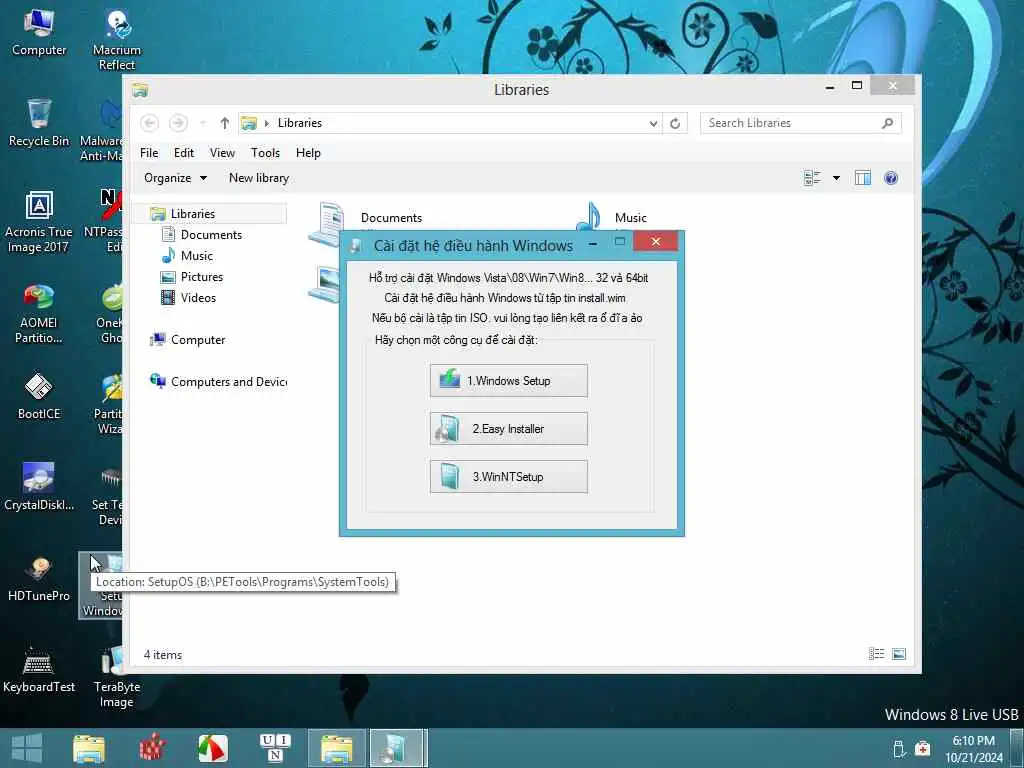This screenshot has height=768, width=1024.
Task: Select Computers and Devices in tree
Action: 229,381
